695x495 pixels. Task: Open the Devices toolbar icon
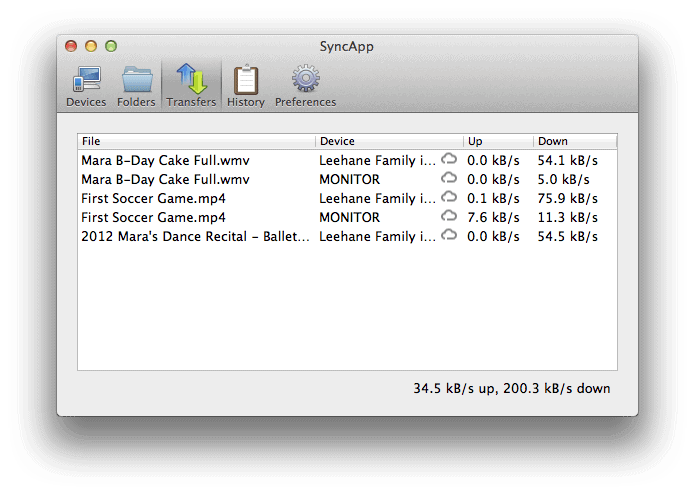coord(86,80)
